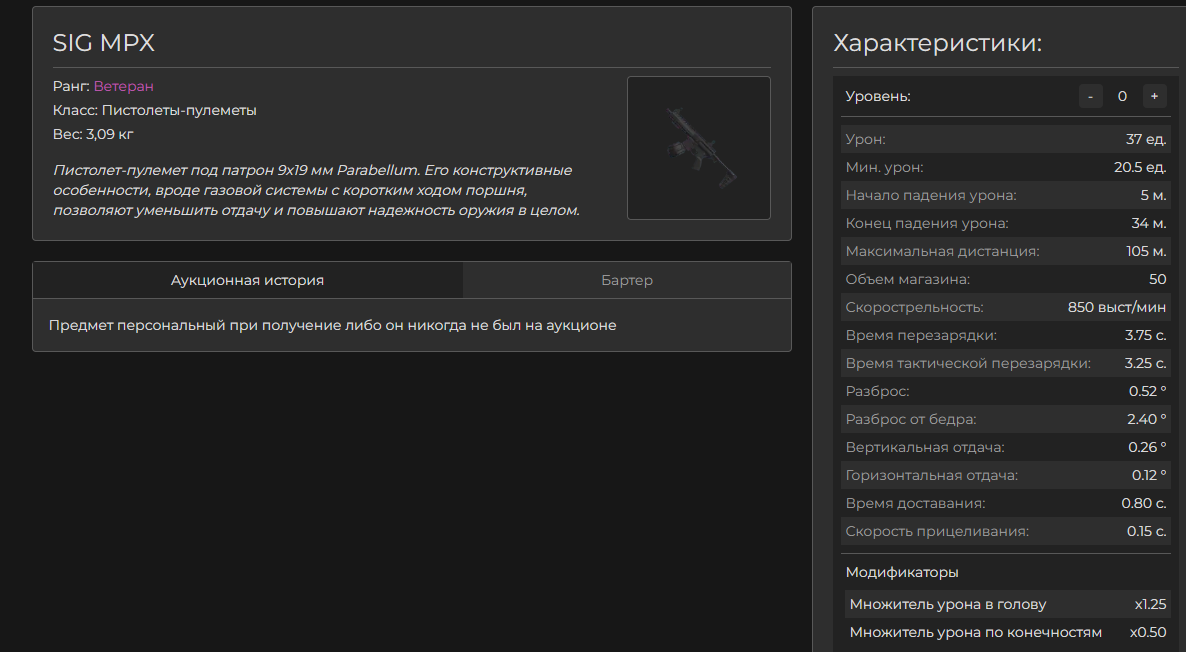The width and height of the screenshot is (1186, 652).
Task: Click the Максимальная дистанция value 105 м.
Action: [1146, 251]
